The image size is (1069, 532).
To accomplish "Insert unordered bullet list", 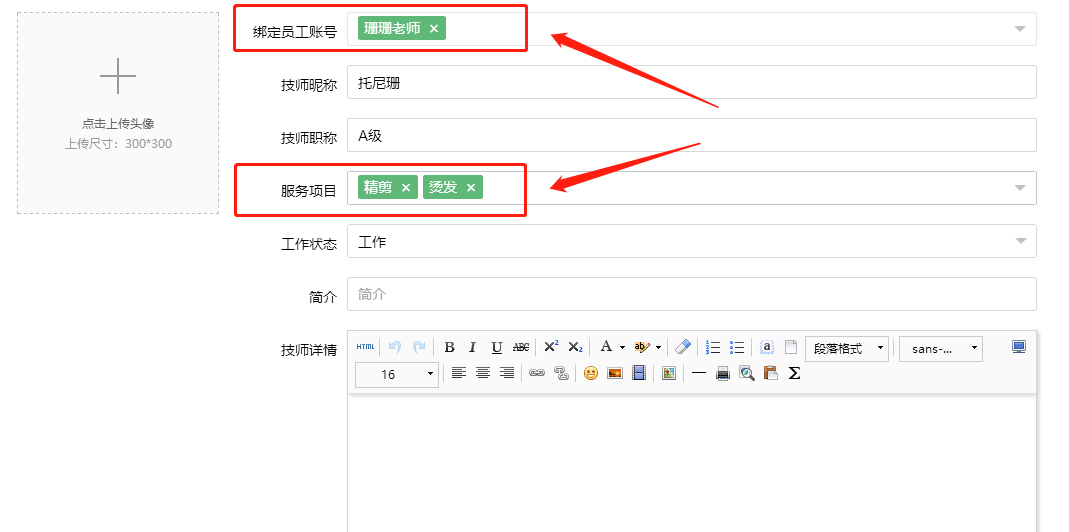I will pos(736,347).
